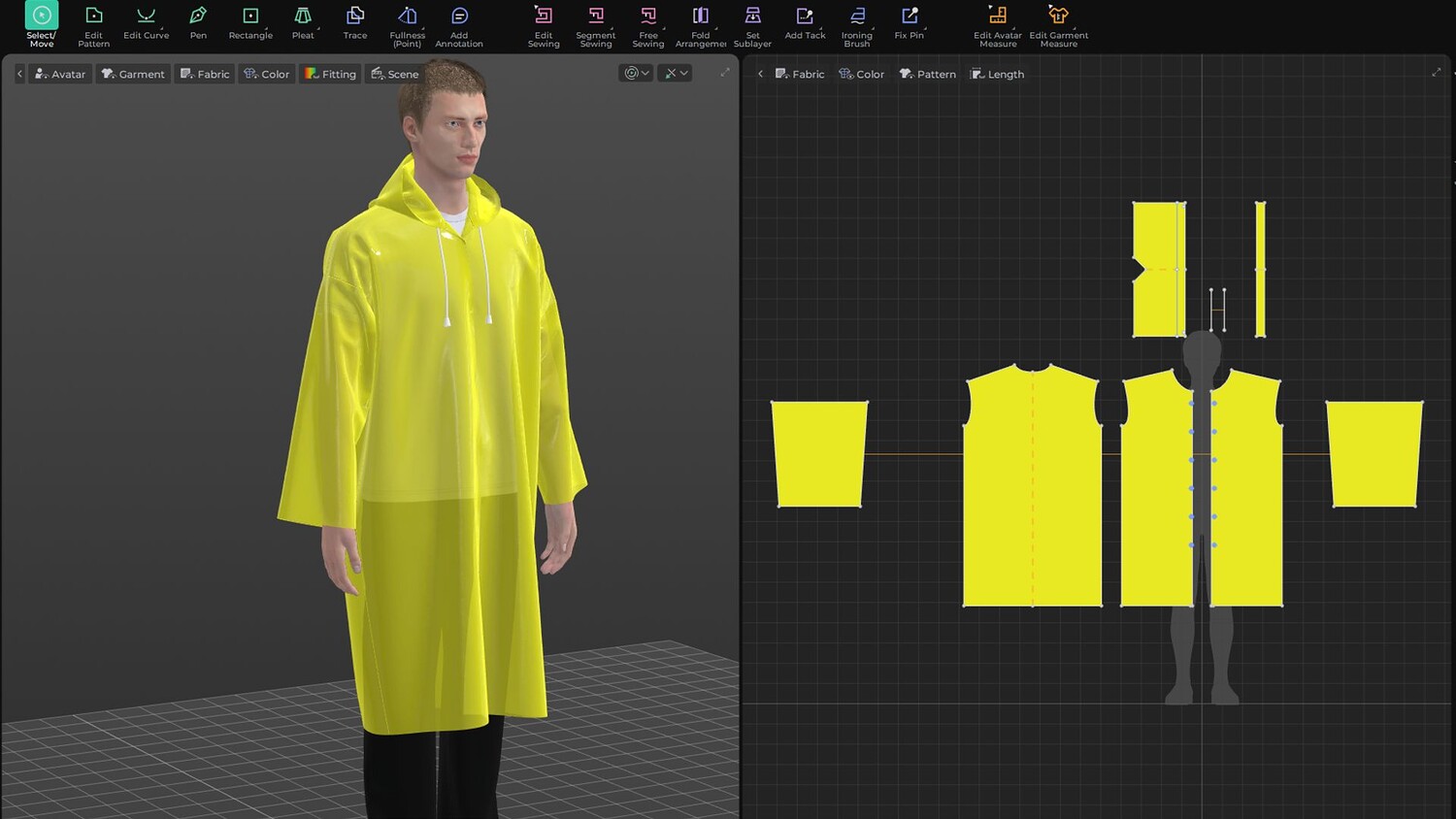1456x819 pixels.
Task: Open the Avatar menu in 3D view
Action: [60, 74]
